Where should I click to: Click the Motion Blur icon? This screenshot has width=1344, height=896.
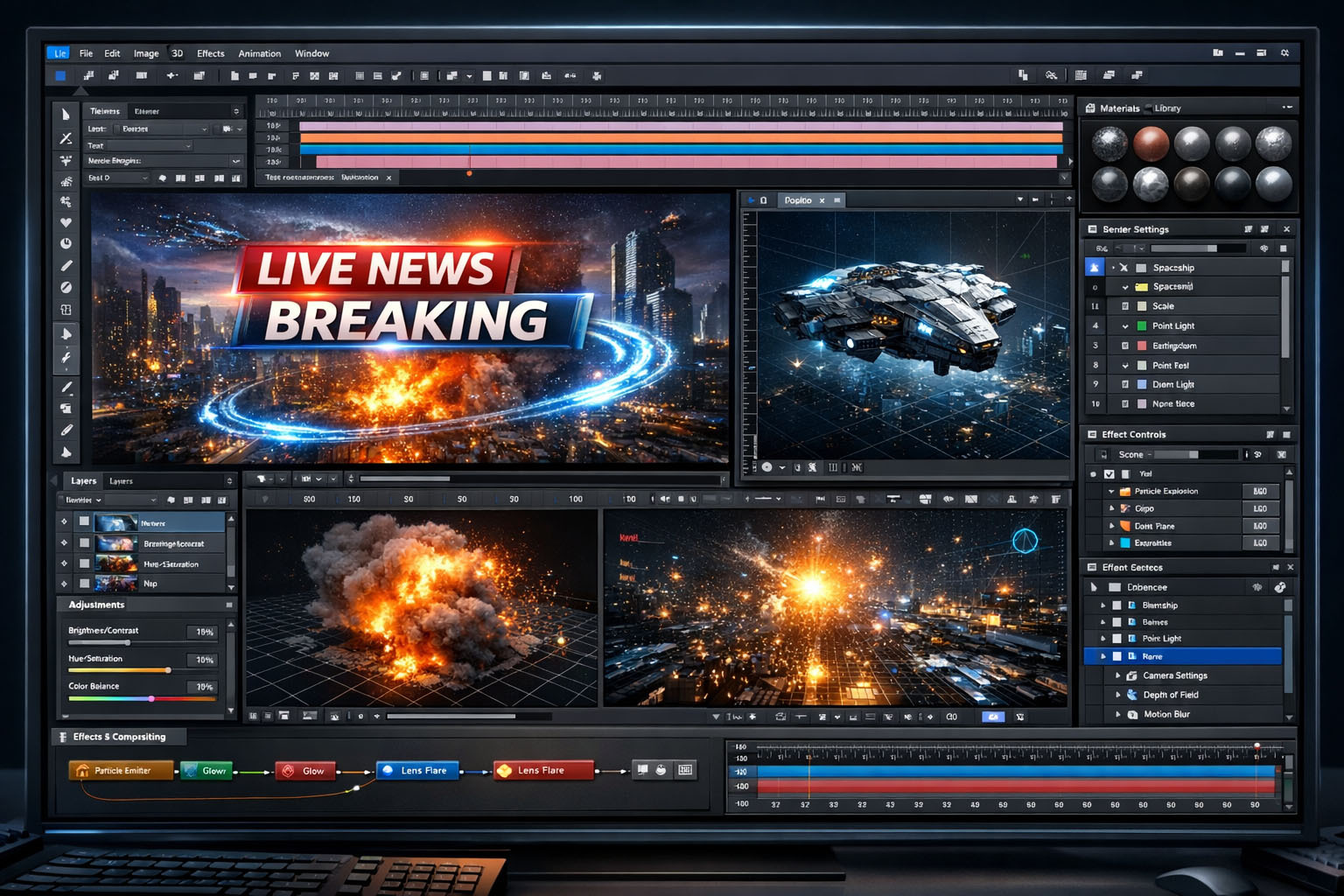tap(1132, 714)
